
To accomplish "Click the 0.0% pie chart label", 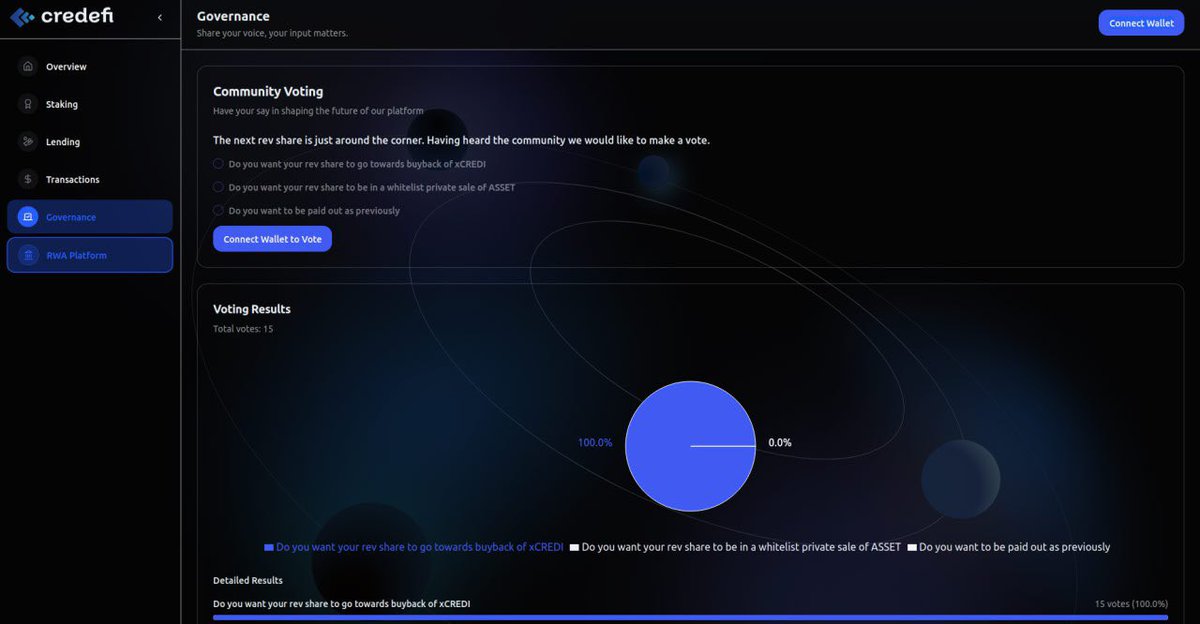I will tap(780, 443).
